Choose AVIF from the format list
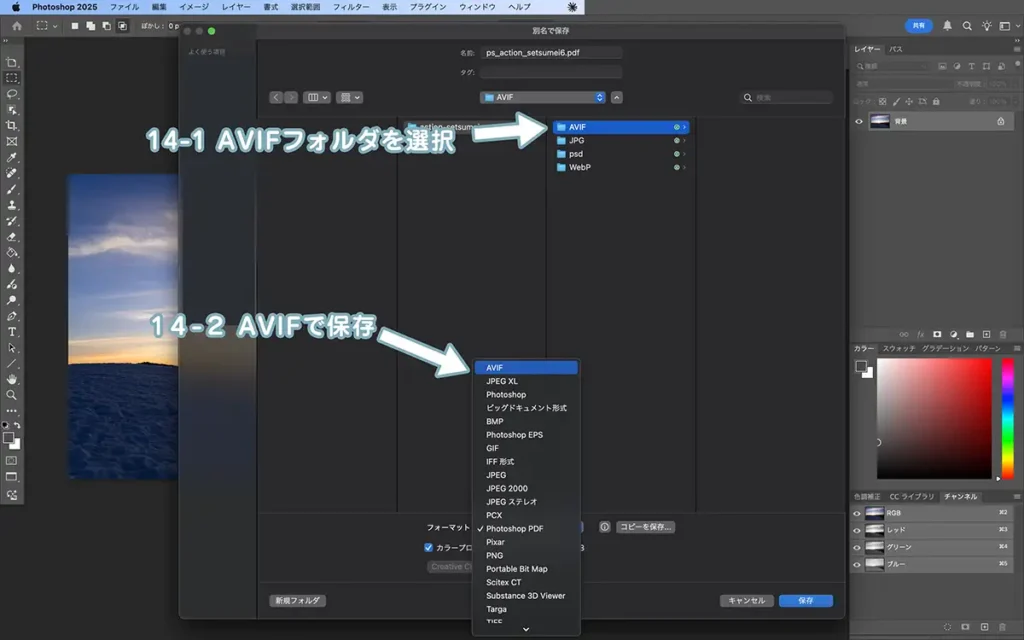Screen dimensions: 1024x640 526,368
